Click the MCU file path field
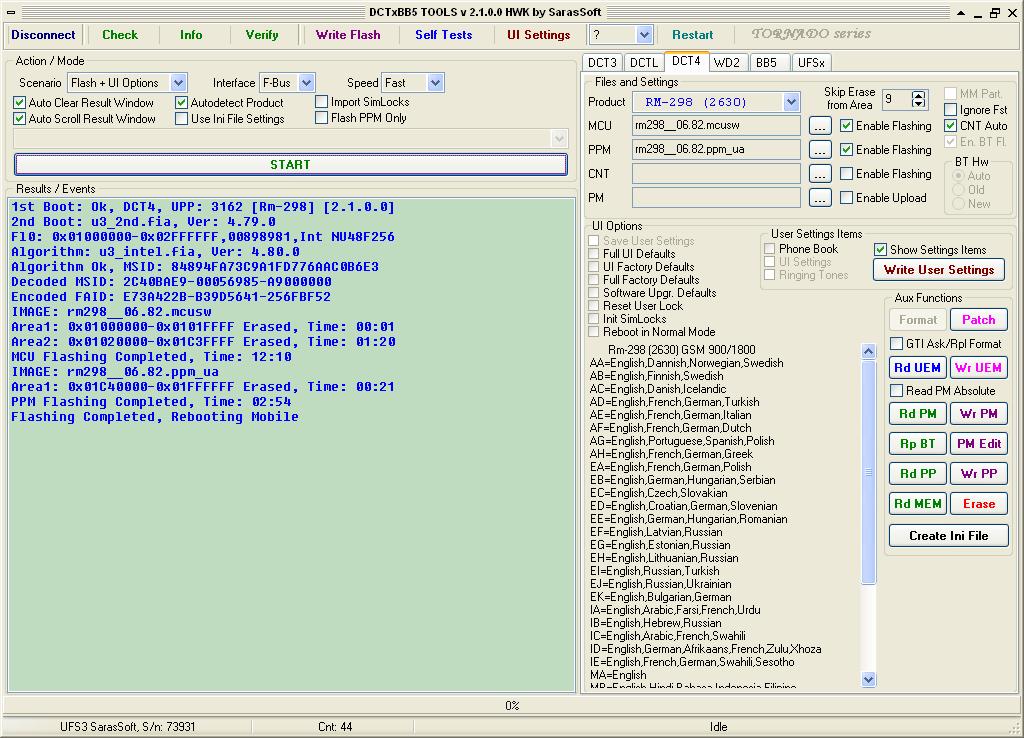This screenshot has width=1024, height=738. (716, 125)
